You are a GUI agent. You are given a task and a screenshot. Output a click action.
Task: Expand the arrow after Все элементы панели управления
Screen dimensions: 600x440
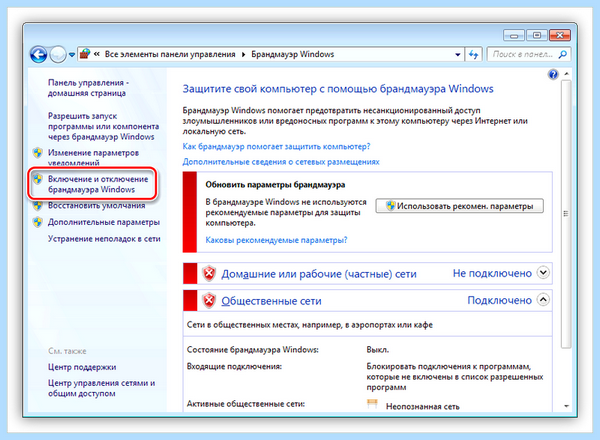pyautogui.click(x=243, y=55)
